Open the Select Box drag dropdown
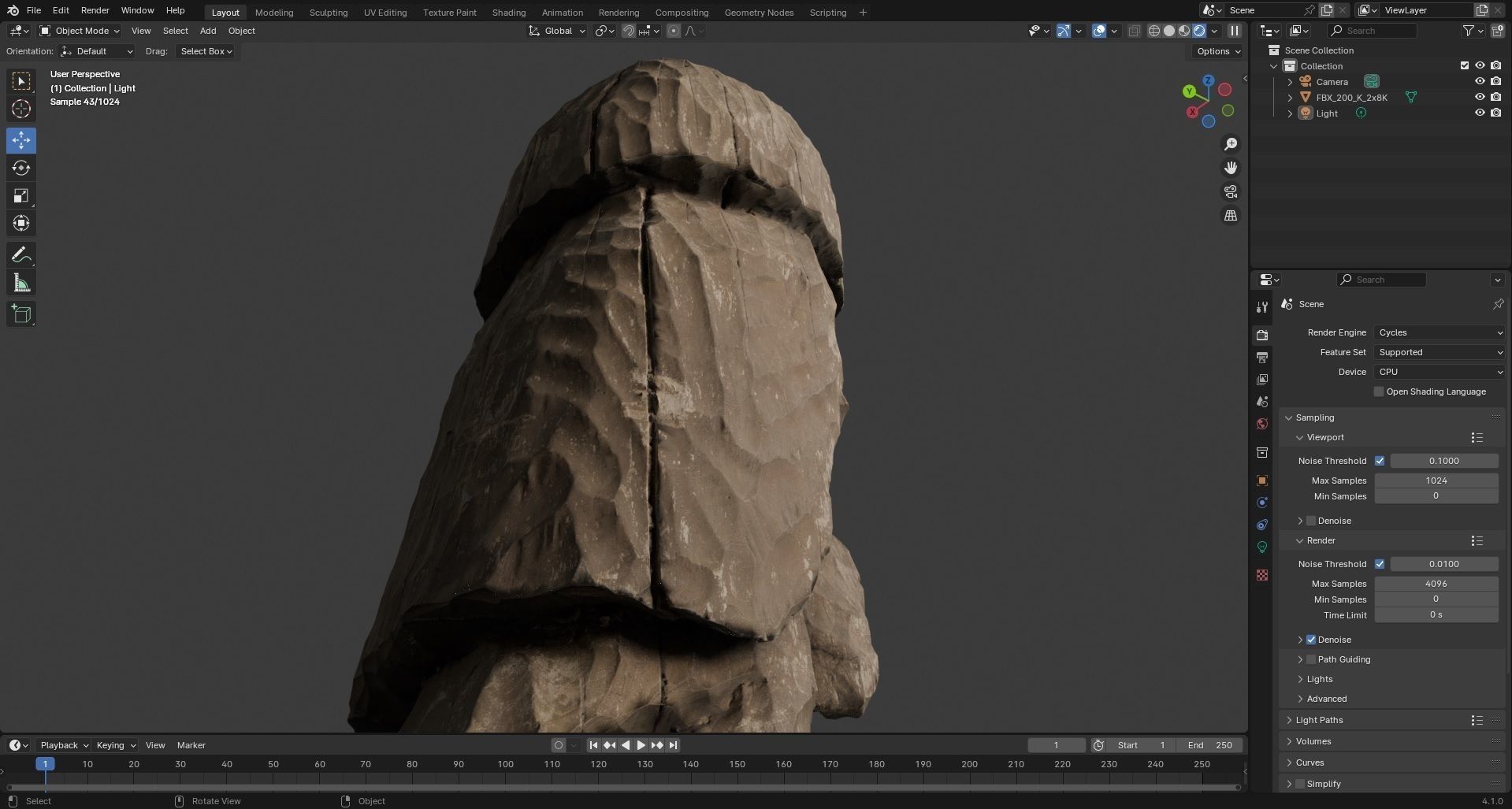The height and width of the screenshot is (809, 1512). click(206, 51)
